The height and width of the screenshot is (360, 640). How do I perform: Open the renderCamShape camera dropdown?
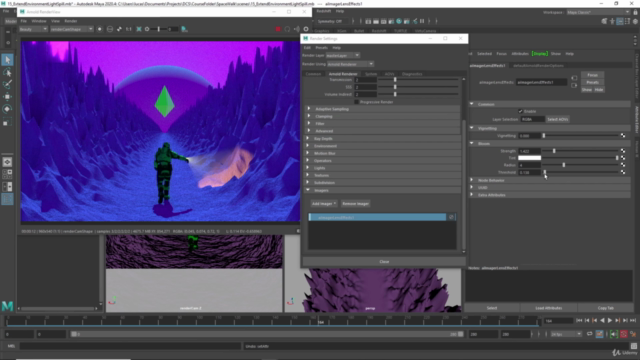(71, 29)
